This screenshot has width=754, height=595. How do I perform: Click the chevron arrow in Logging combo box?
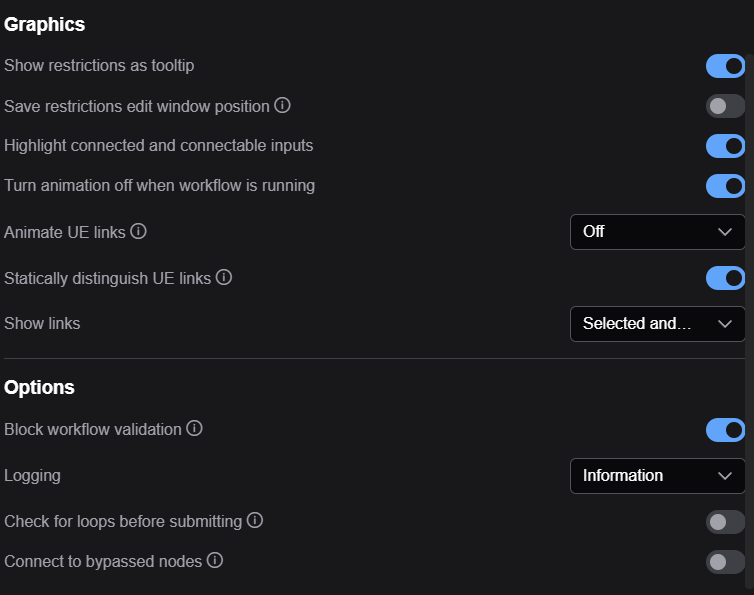(x=725, y=476)
